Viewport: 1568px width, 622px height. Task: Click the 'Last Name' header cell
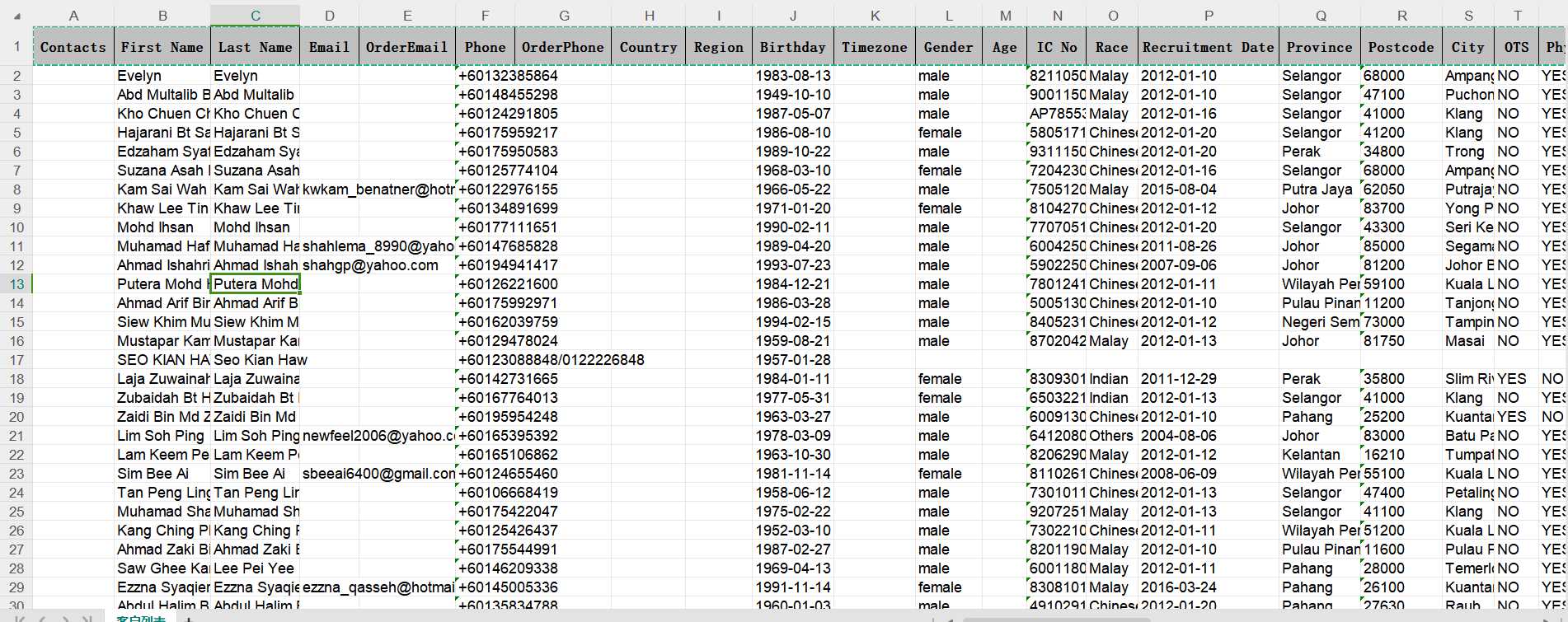256,47
